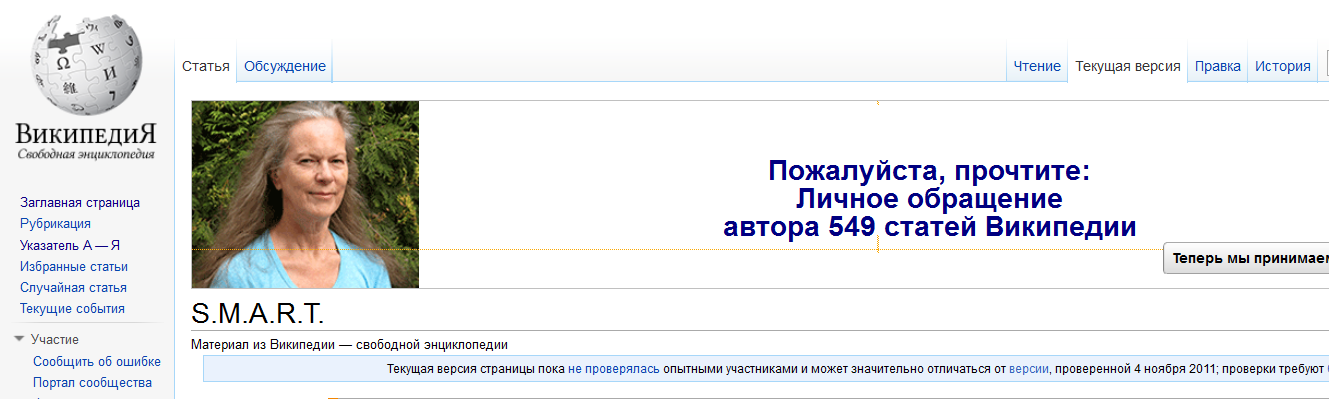
Task: Click the woman's photo in banner
Action: 305,194
